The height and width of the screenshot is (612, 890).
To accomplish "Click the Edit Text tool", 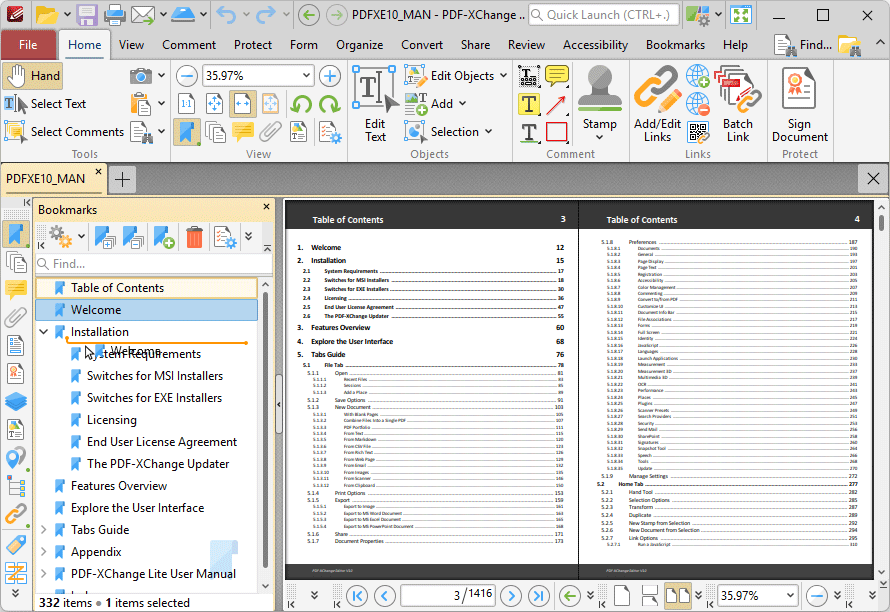I will point(375,104).
